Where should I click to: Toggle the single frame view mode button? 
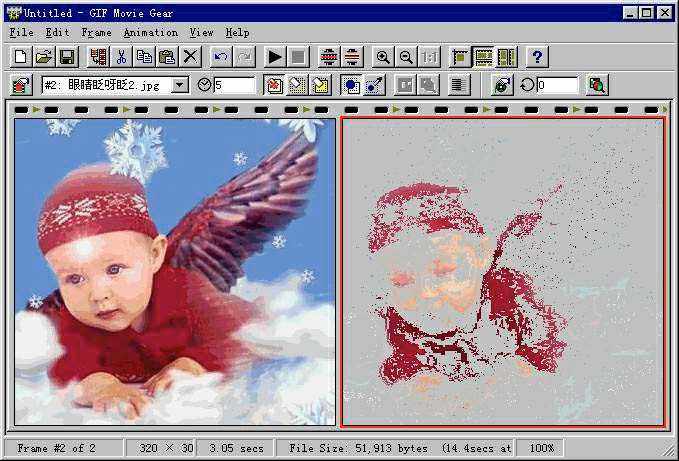[x=460, y=58]
